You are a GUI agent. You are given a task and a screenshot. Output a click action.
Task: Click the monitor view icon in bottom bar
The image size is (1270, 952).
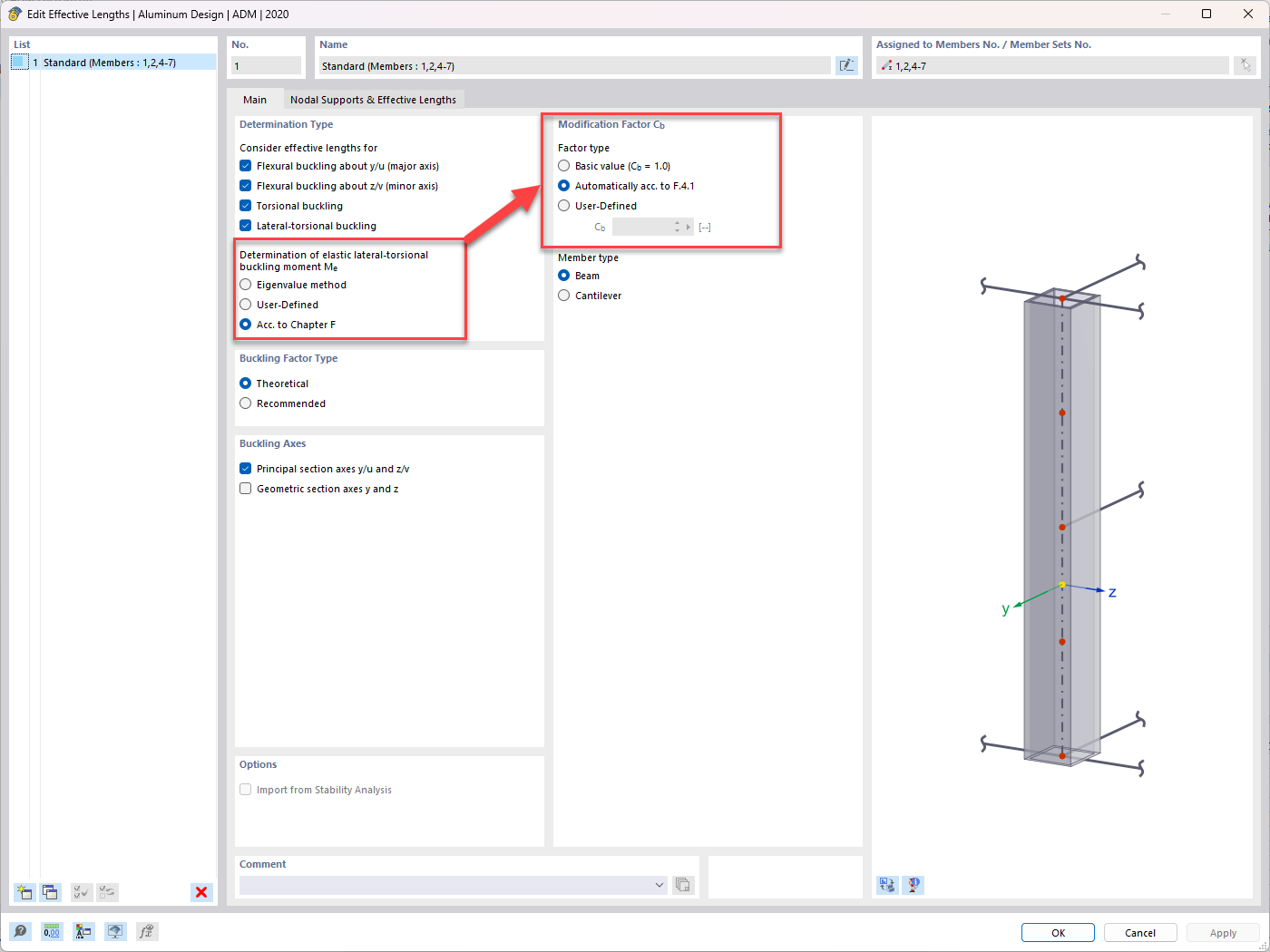(x=115, y=931)
